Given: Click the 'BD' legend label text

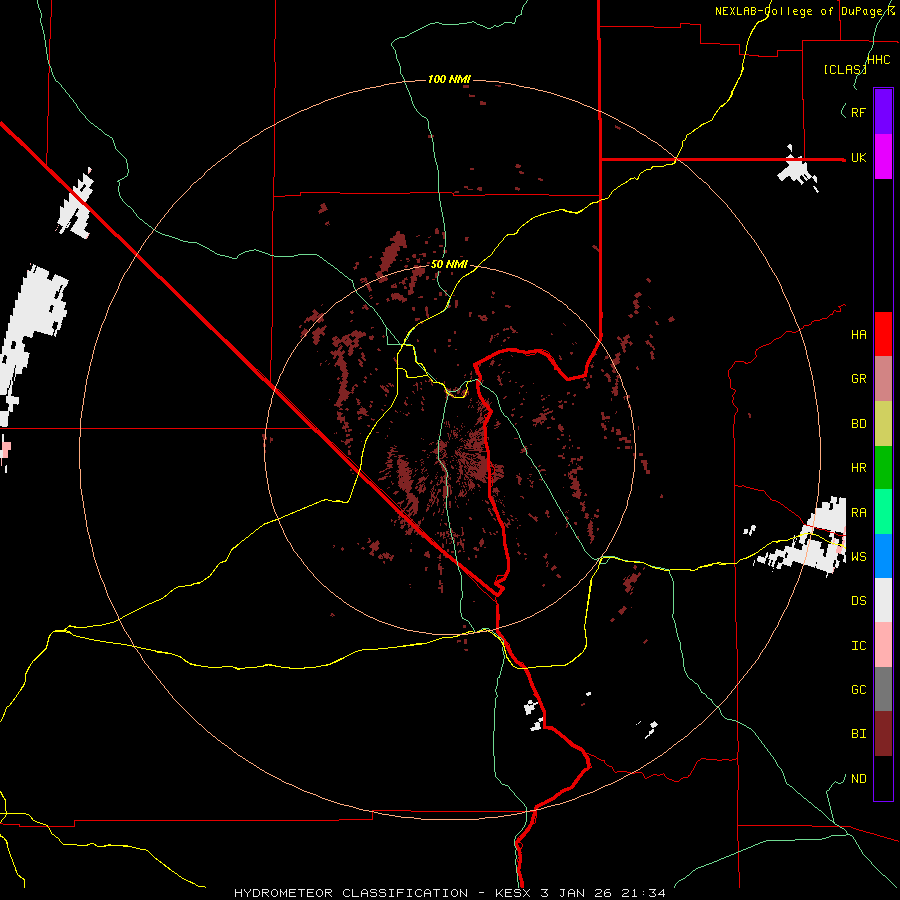Looking at the screenshot, I should (858, 424).
